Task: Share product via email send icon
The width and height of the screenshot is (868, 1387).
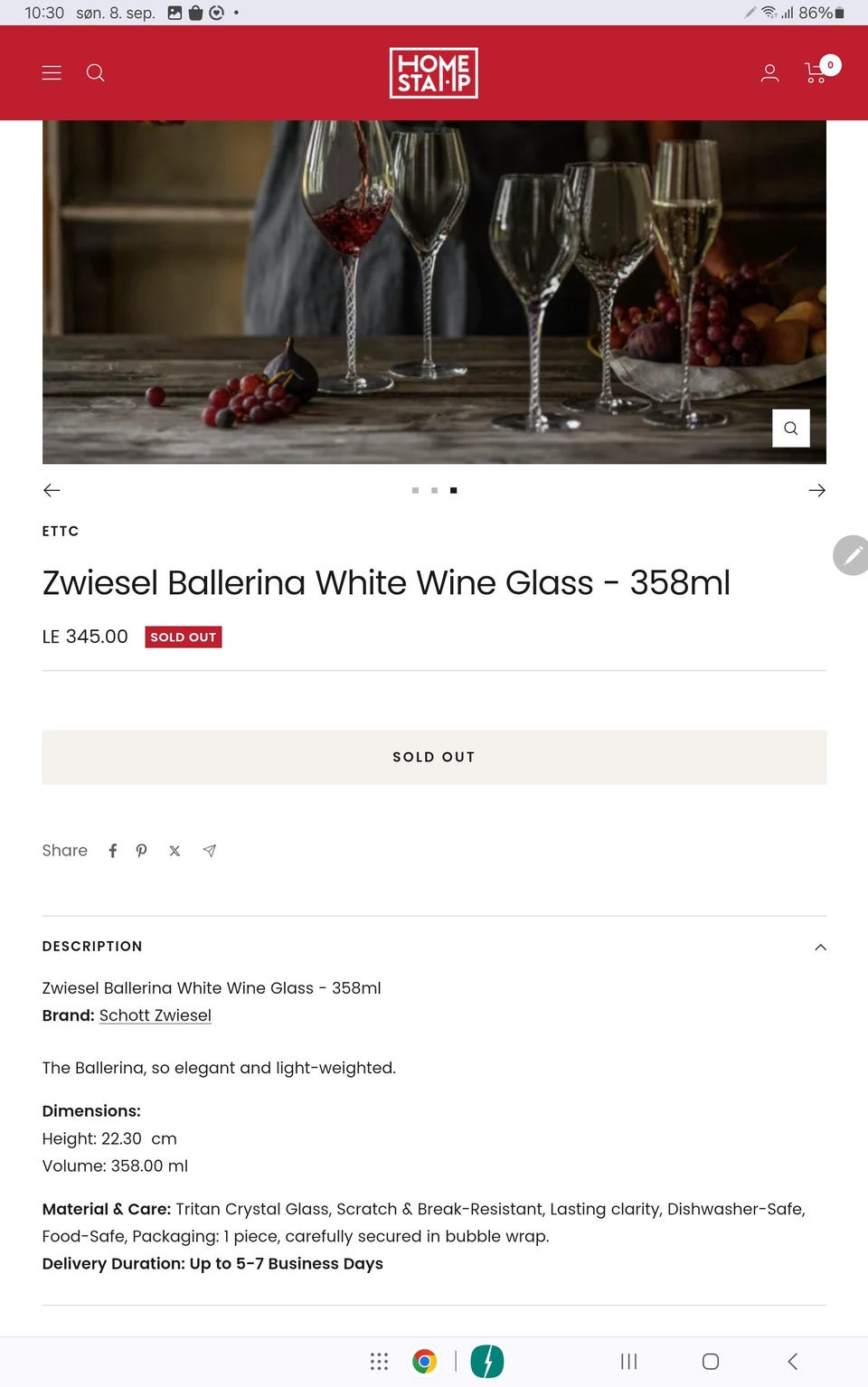Action: click(209, 851)
